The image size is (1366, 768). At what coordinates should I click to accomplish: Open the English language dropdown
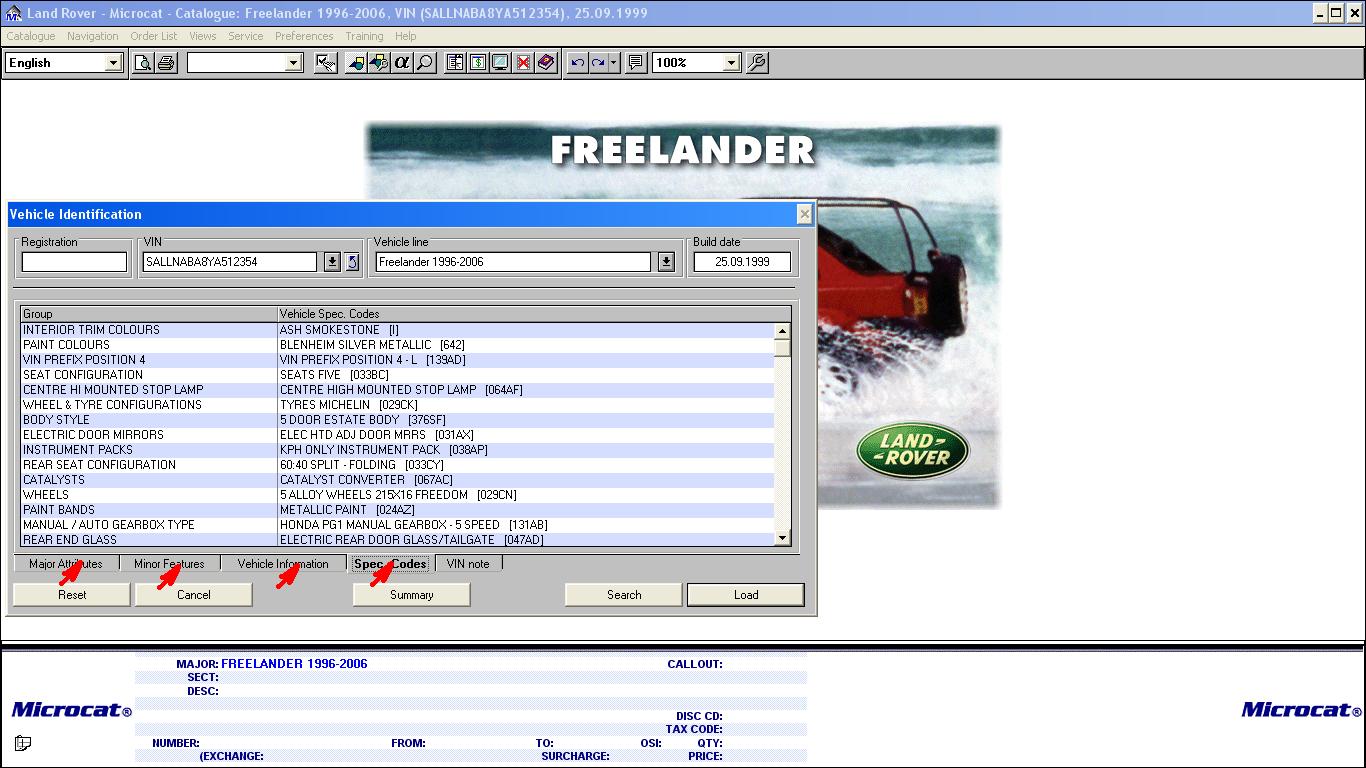pos(113,63)
